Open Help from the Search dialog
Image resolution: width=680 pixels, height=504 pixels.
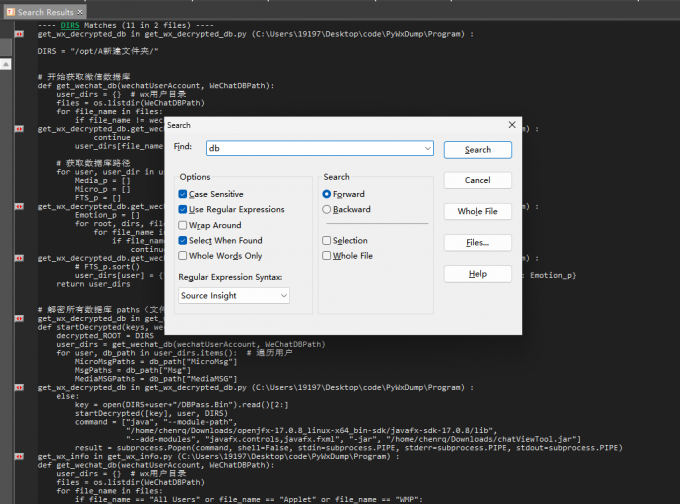477,273
